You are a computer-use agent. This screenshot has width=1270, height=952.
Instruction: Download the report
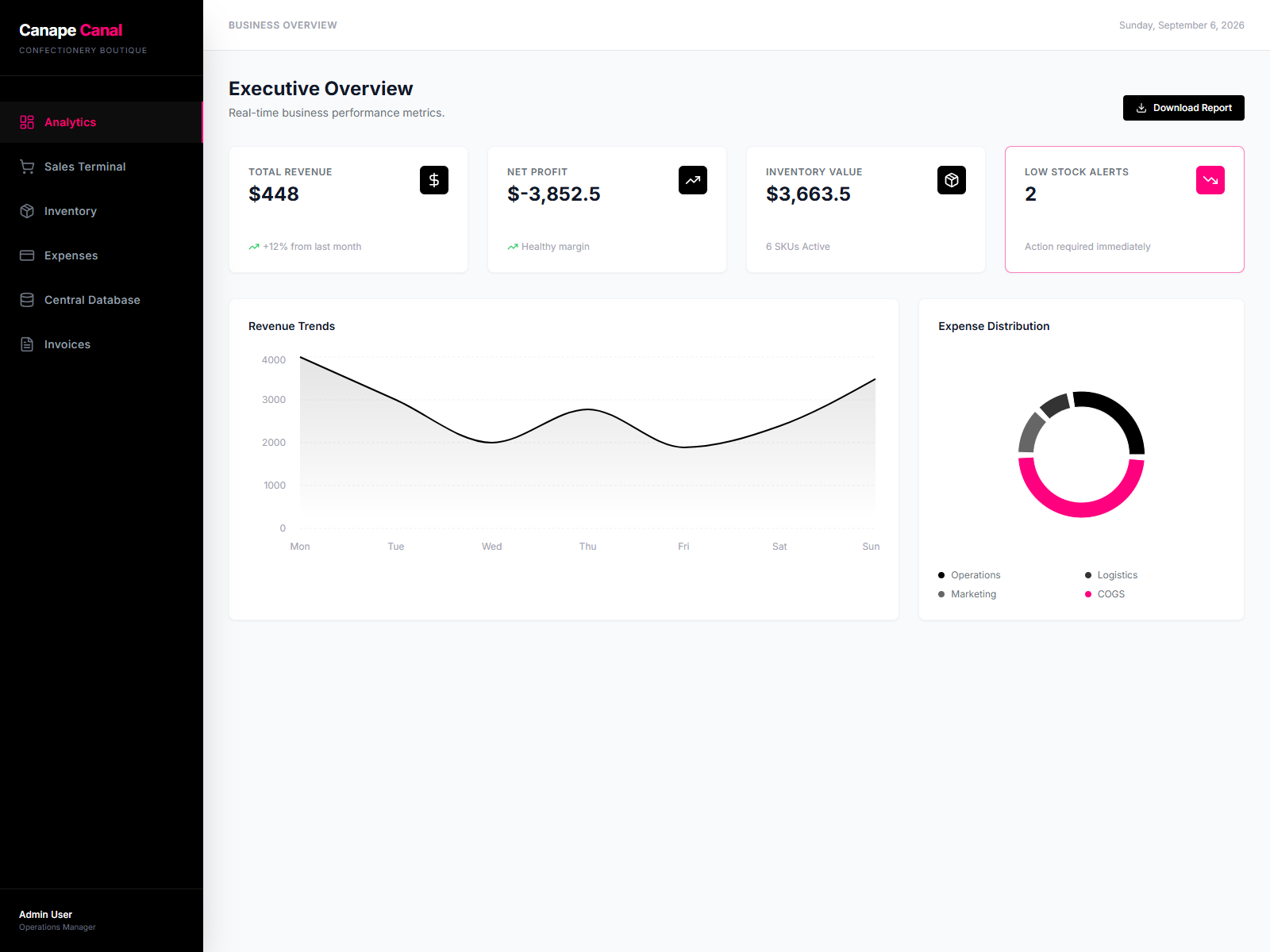coord(1183,108)
